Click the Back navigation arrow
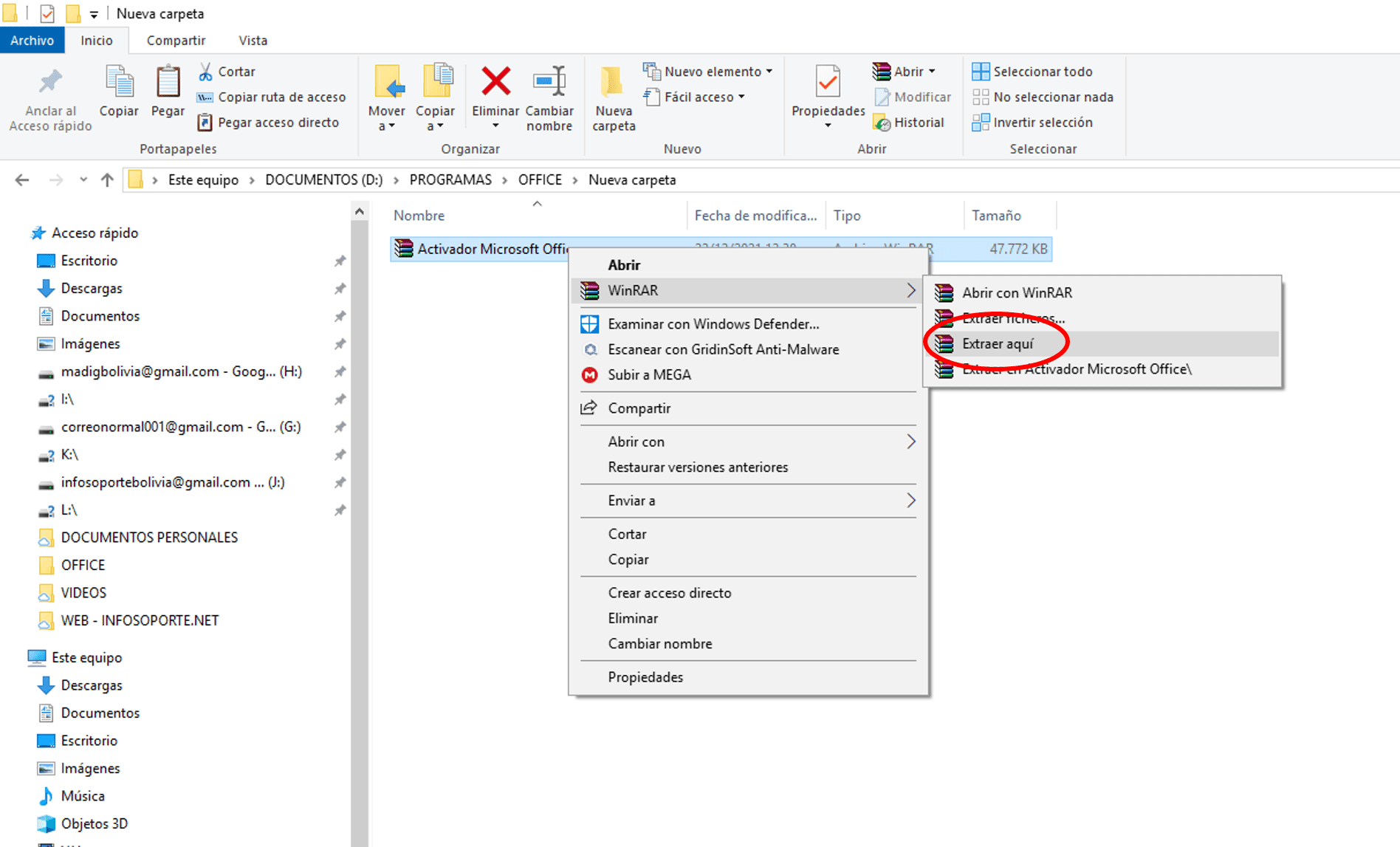1400x847 pixels. (22, 179)
